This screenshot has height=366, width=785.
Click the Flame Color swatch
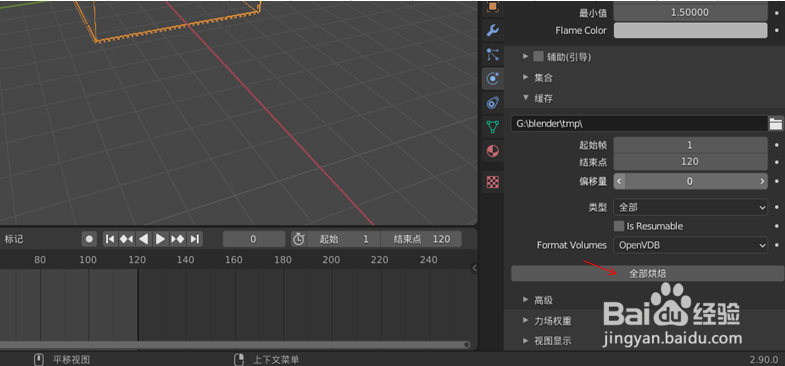coord(690,31)
